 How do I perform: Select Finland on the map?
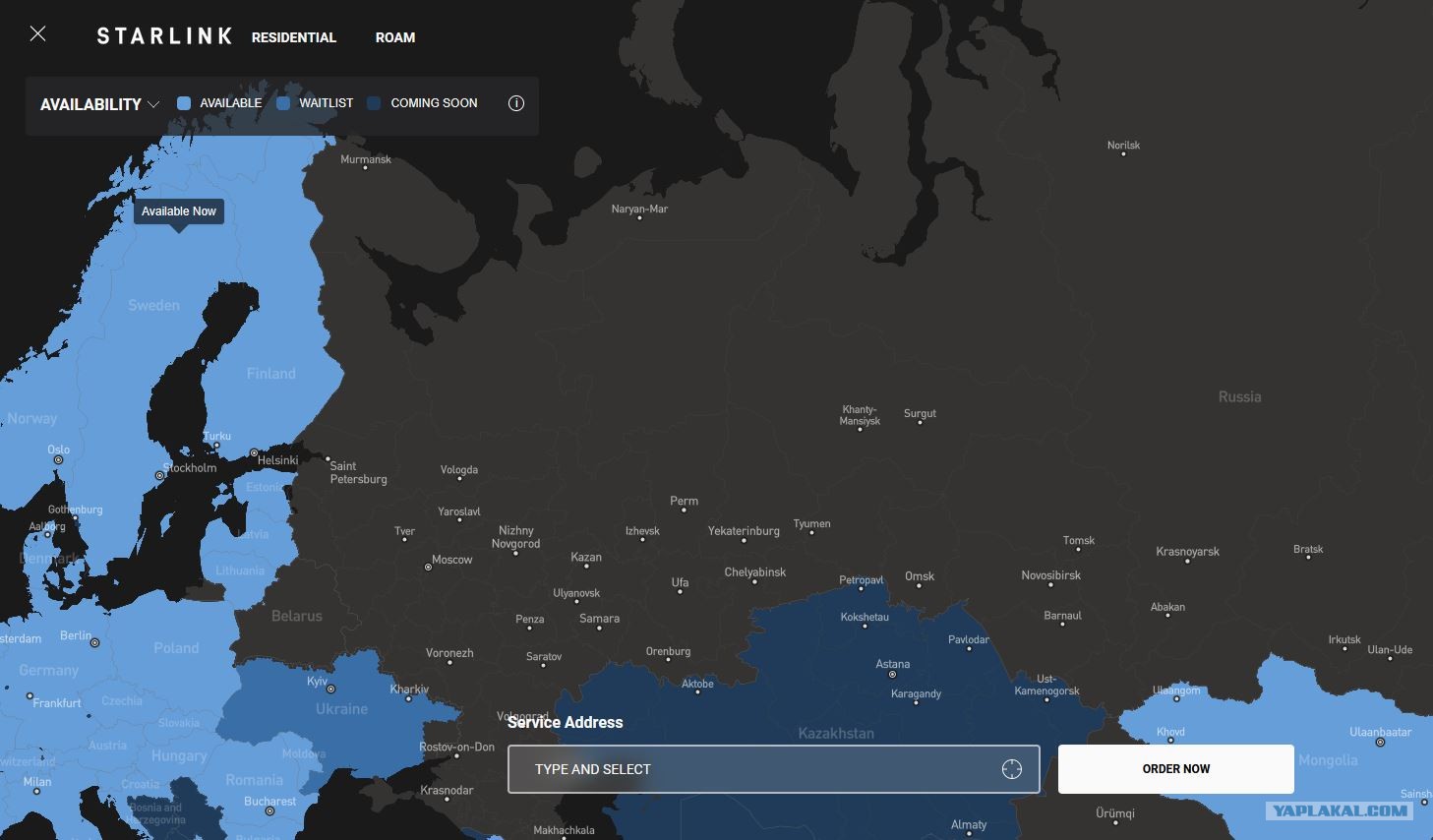(270, 374)
